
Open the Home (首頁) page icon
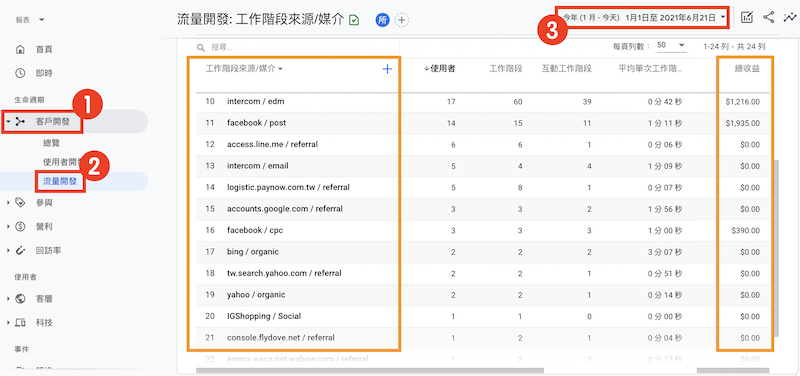coord(20,49)
